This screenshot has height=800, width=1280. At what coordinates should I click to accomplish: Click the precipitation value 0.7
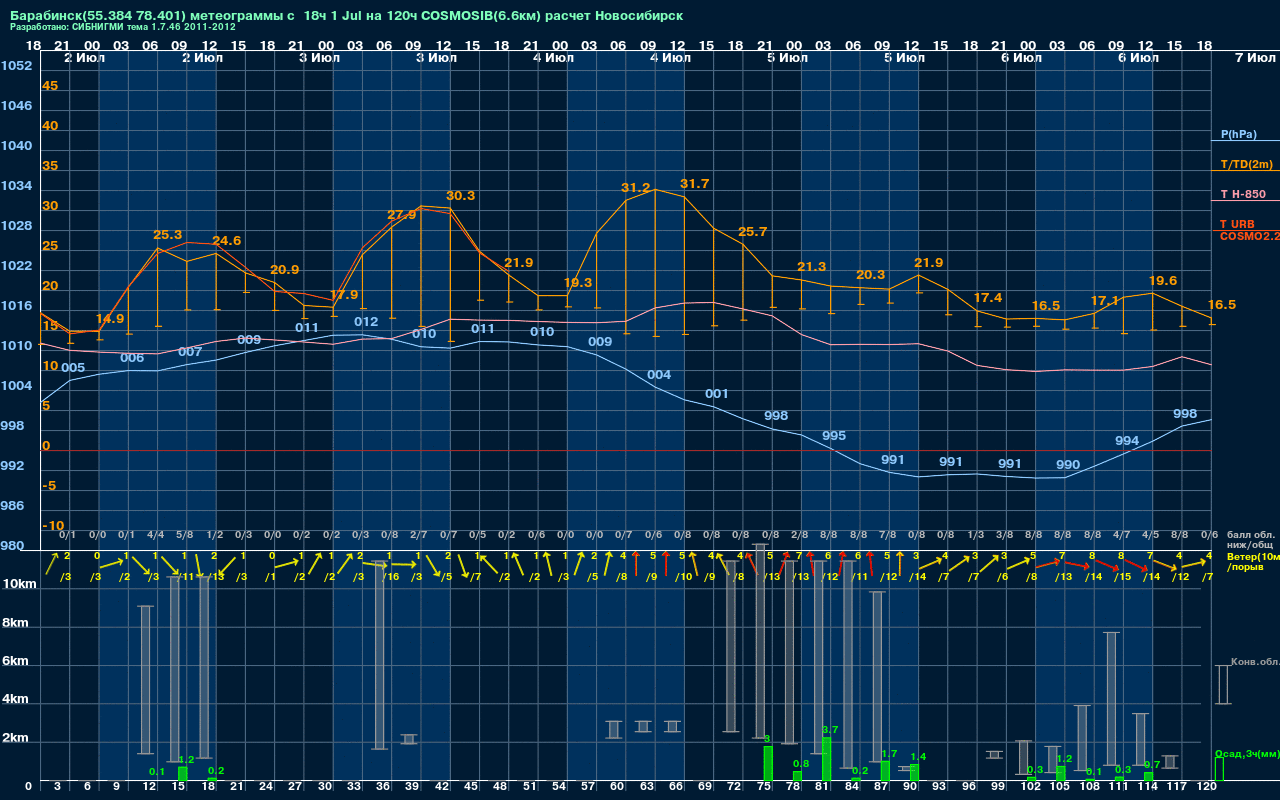(1152, 764)
